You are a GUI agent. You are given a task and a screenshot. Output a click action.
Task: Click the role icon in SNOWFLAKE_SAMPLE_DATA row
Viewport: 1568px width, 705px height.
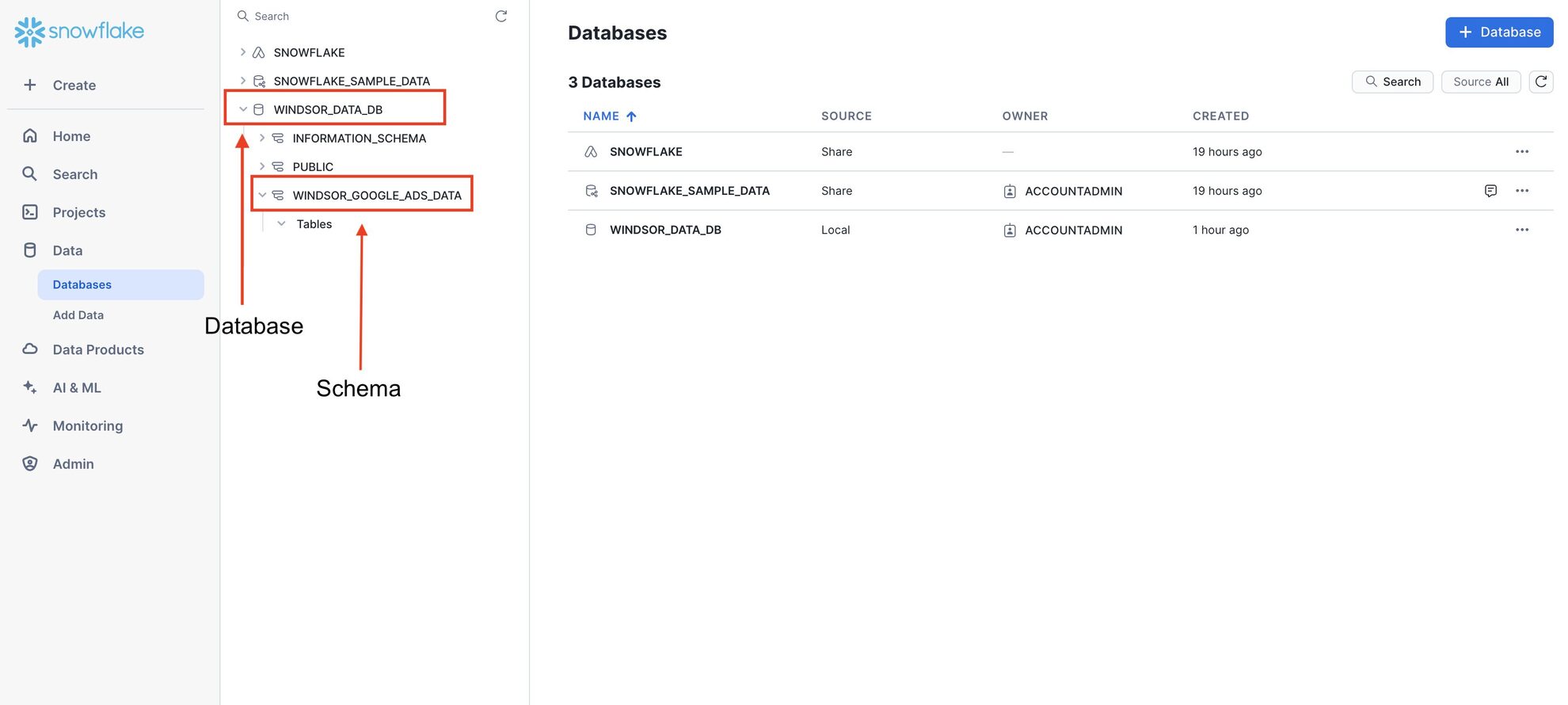(x=1010, y=191)
